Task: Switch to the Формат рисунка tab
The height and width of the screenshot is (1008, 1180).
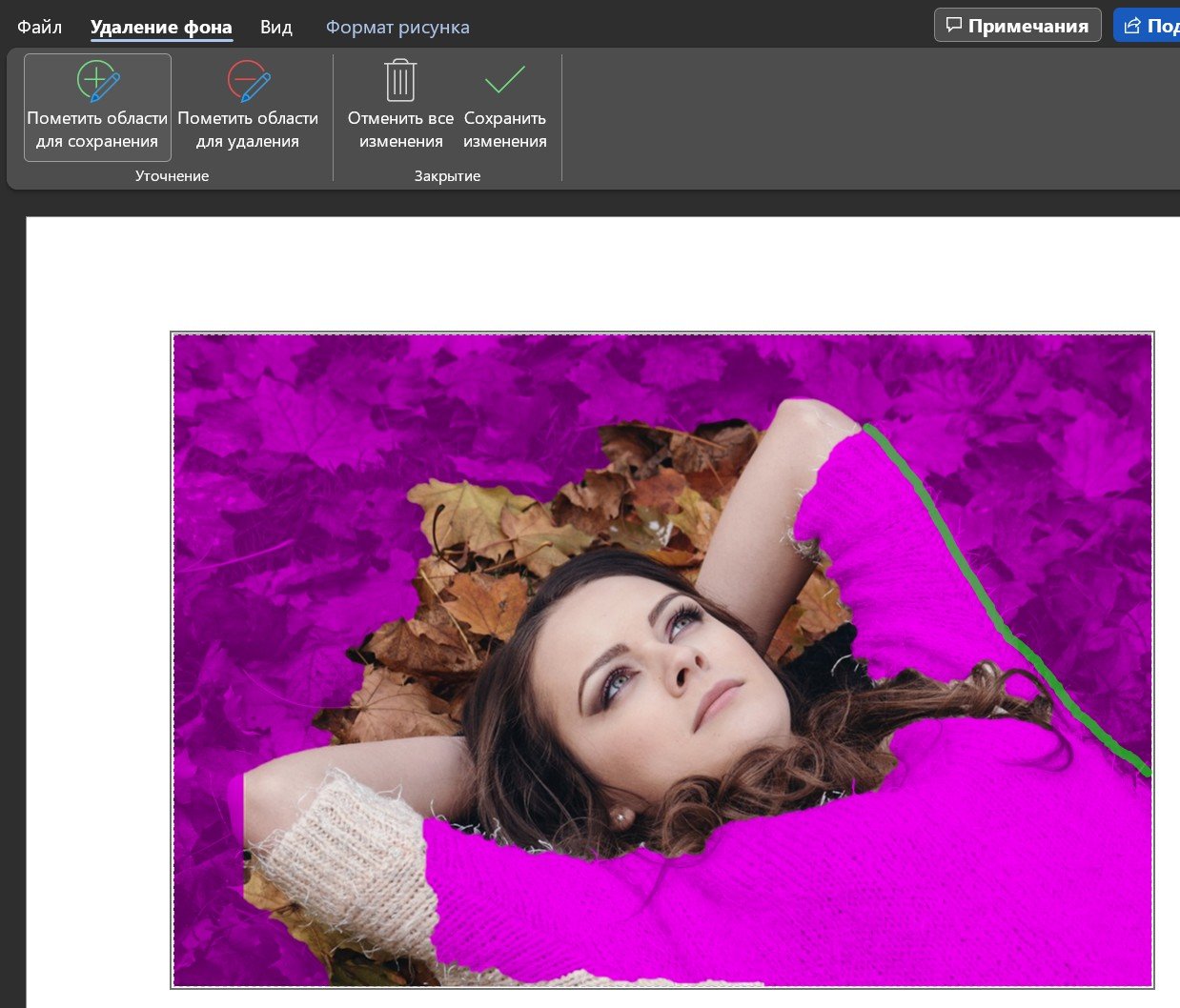Action: (397, 27)
